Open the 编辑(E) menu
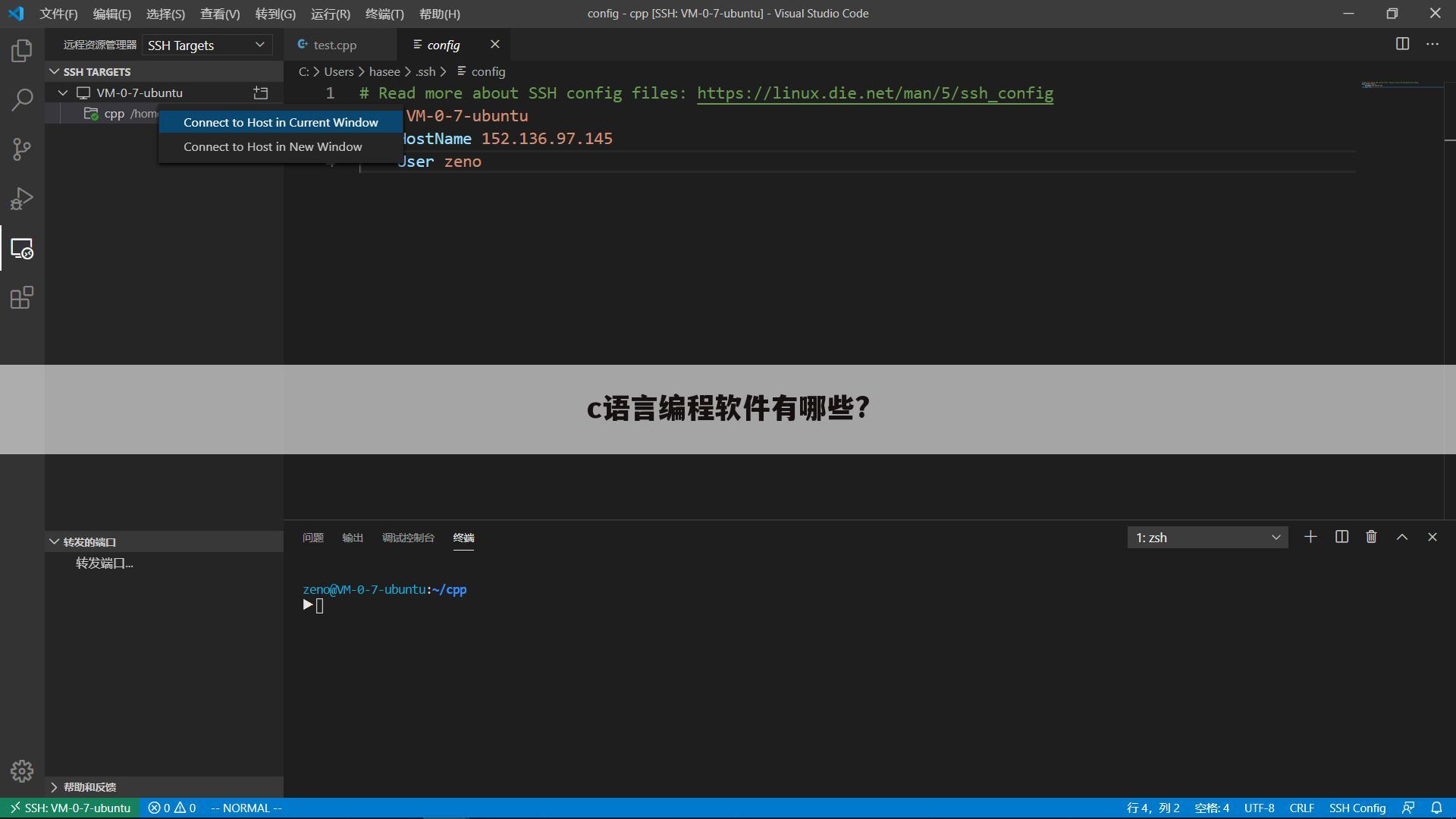1456x819 pixels. pos(112,14)
